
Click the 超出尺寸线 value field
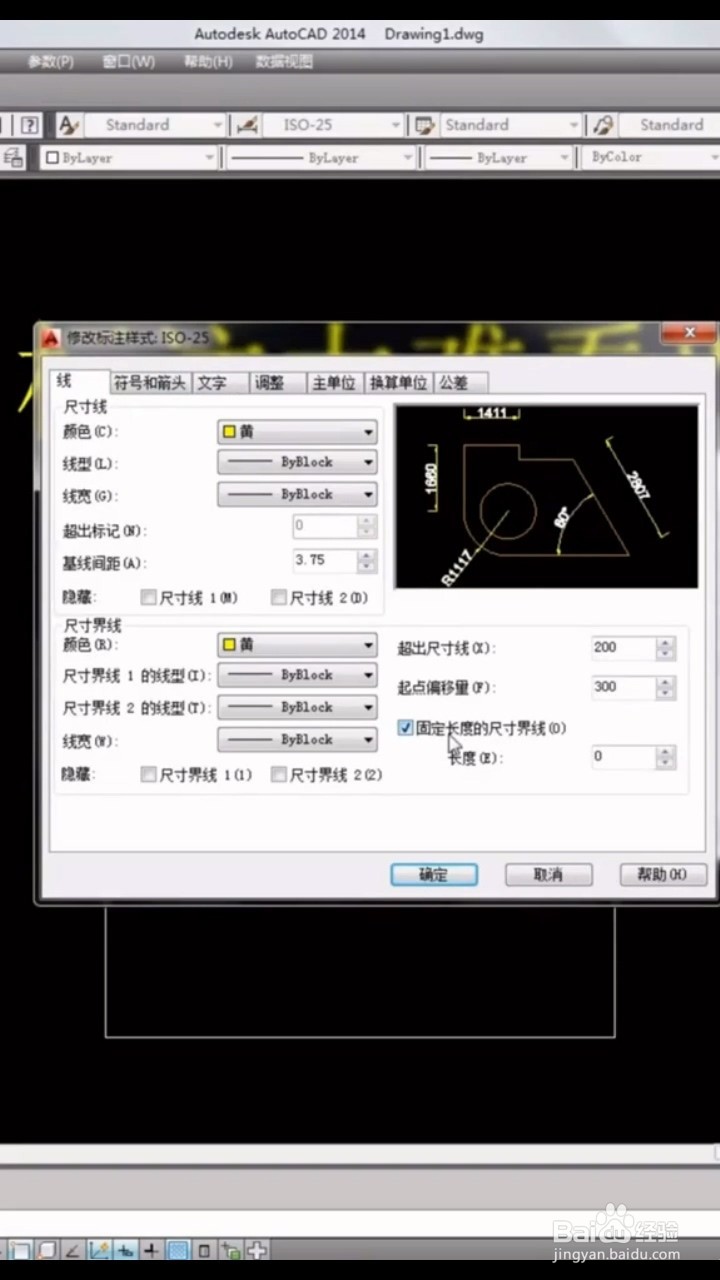coord(624,647)
